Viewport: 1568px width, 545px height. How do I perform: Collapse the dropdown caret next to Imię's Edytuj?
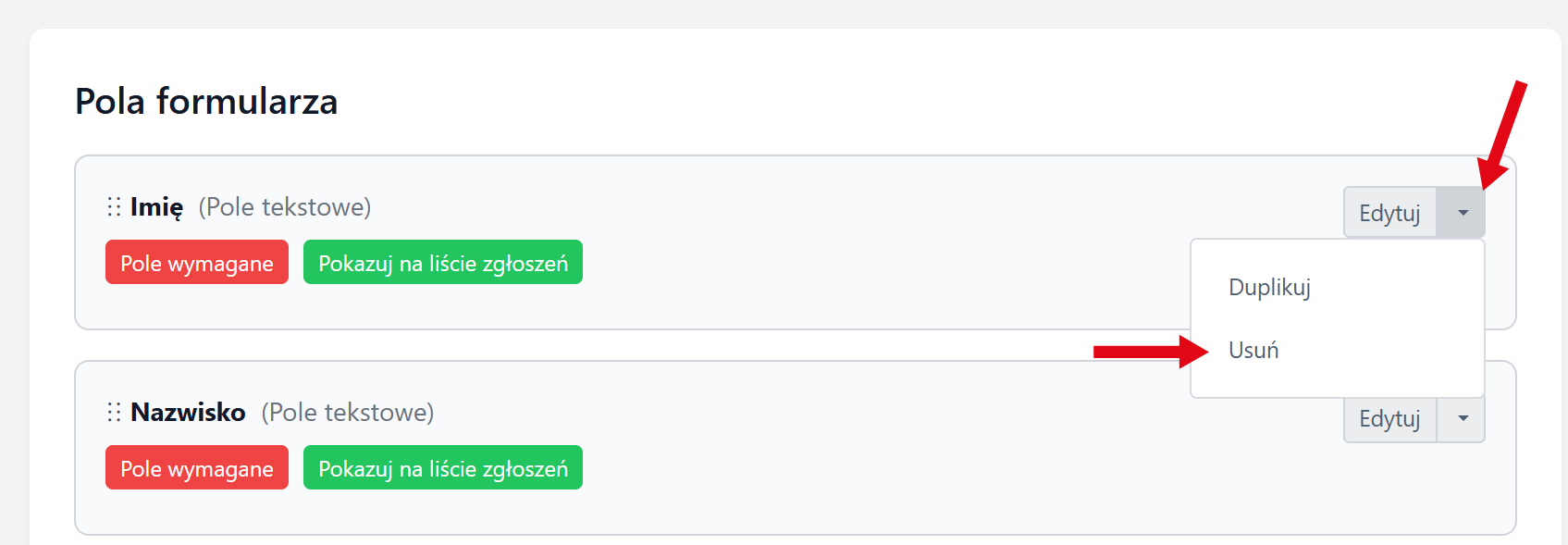coord(1462,213)
